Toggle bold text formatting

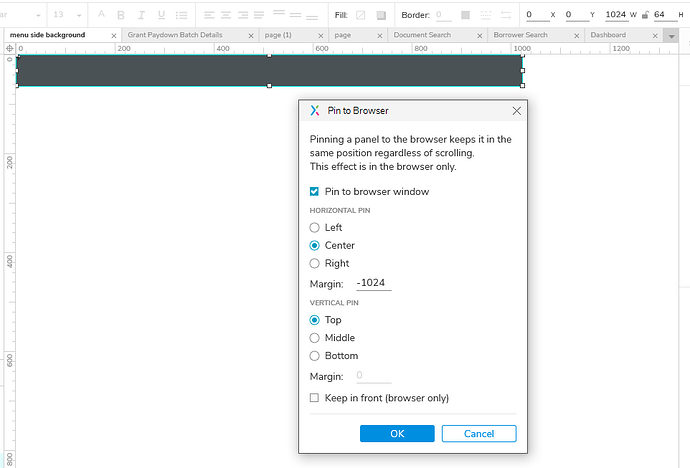pos(121,15)
